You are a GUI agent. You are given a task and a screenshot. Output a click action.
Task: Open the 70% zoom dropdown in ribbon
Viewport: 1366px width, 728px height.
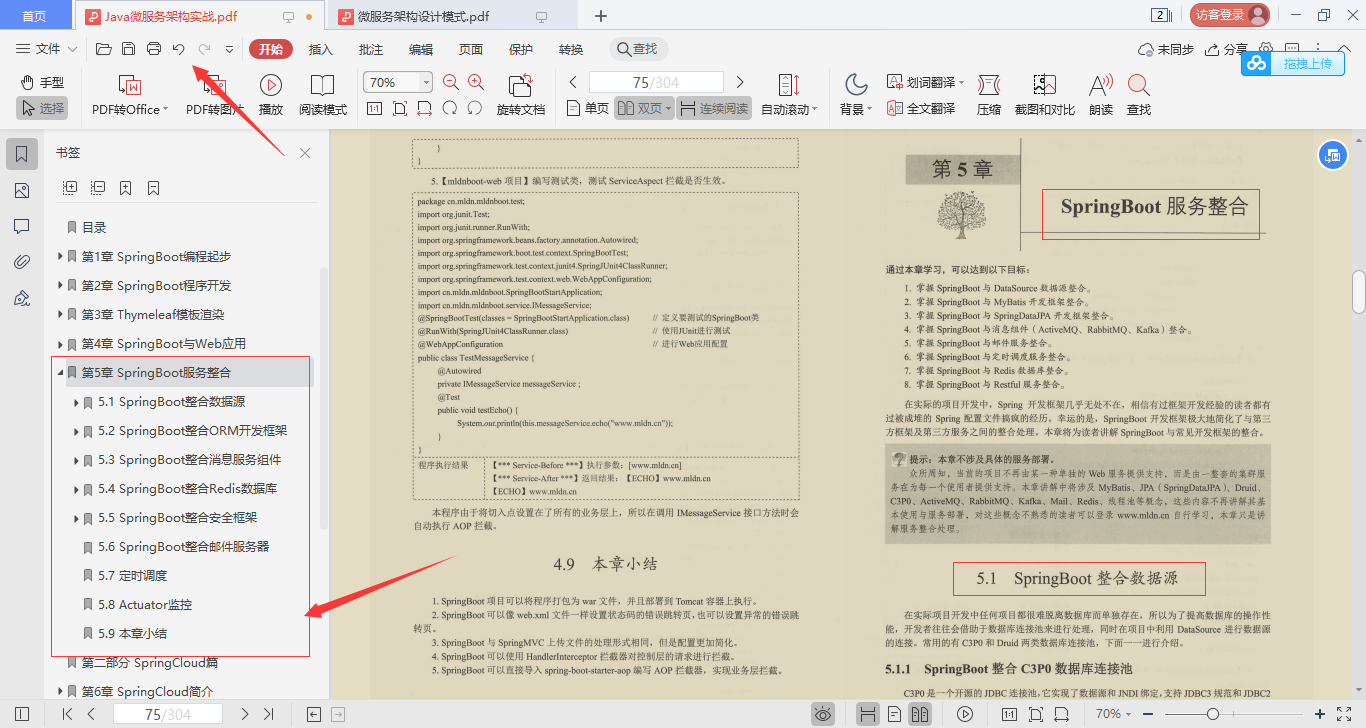(427, 82)
